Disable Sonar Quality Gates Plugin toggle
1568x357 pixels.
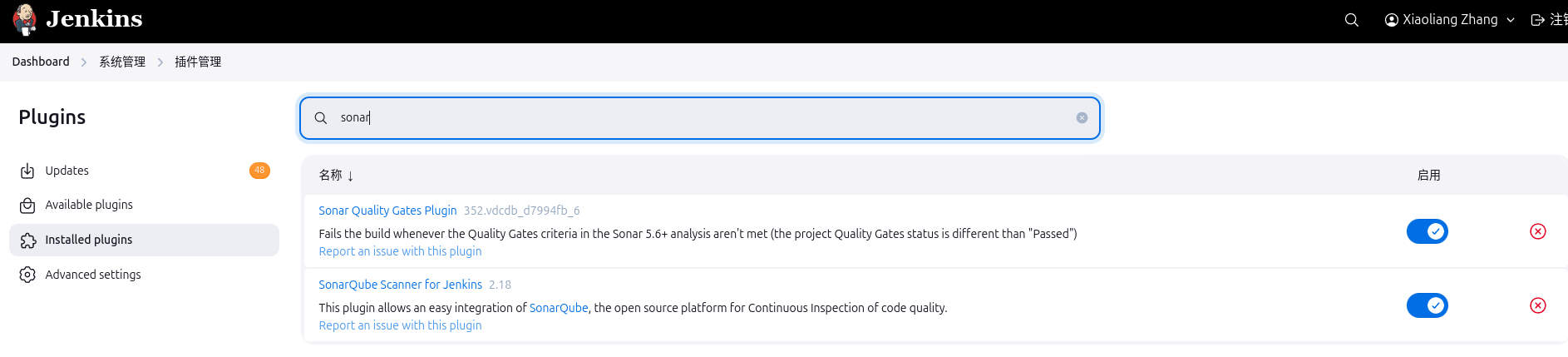pyautogui.click(x=1427, y=231)
